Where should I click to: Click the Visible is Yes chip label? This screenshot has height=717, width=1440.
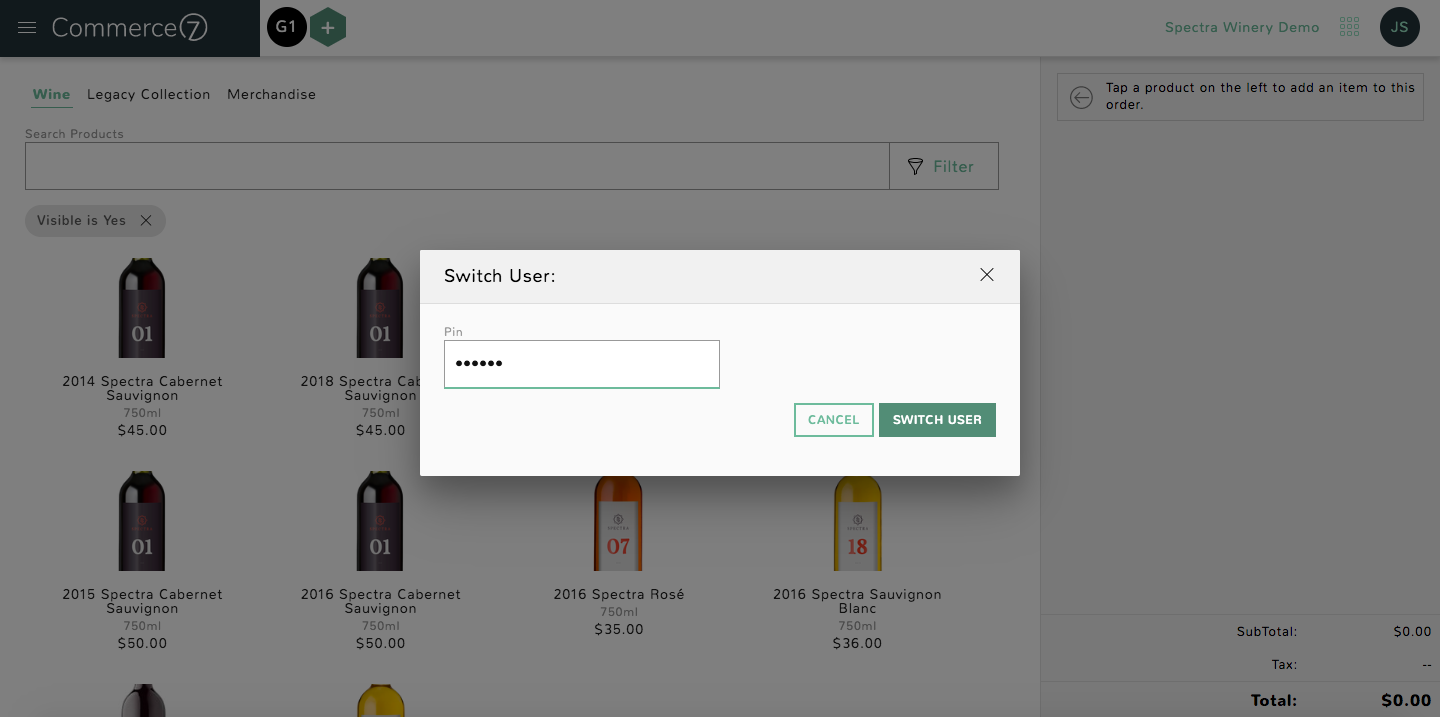pos(81,221)
